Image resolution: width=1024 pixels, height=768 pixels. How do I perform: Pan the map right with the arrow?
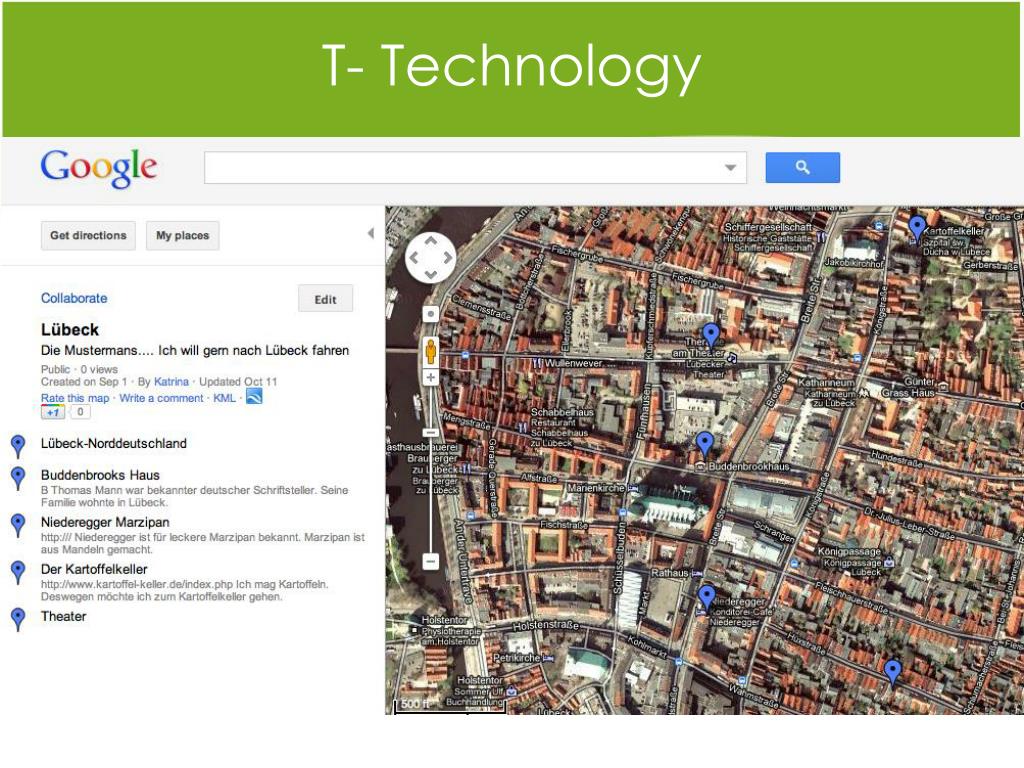[447, 257]
